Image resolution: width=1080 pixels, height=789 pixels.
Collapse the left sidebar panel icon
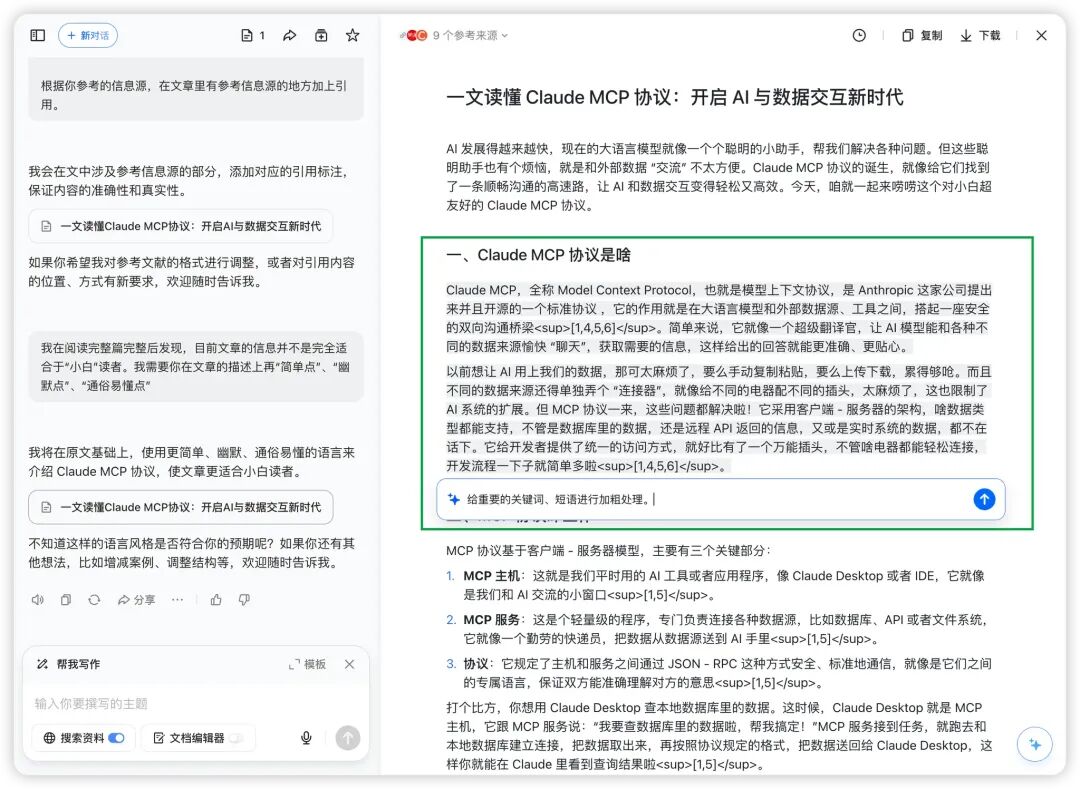(38, 35)
